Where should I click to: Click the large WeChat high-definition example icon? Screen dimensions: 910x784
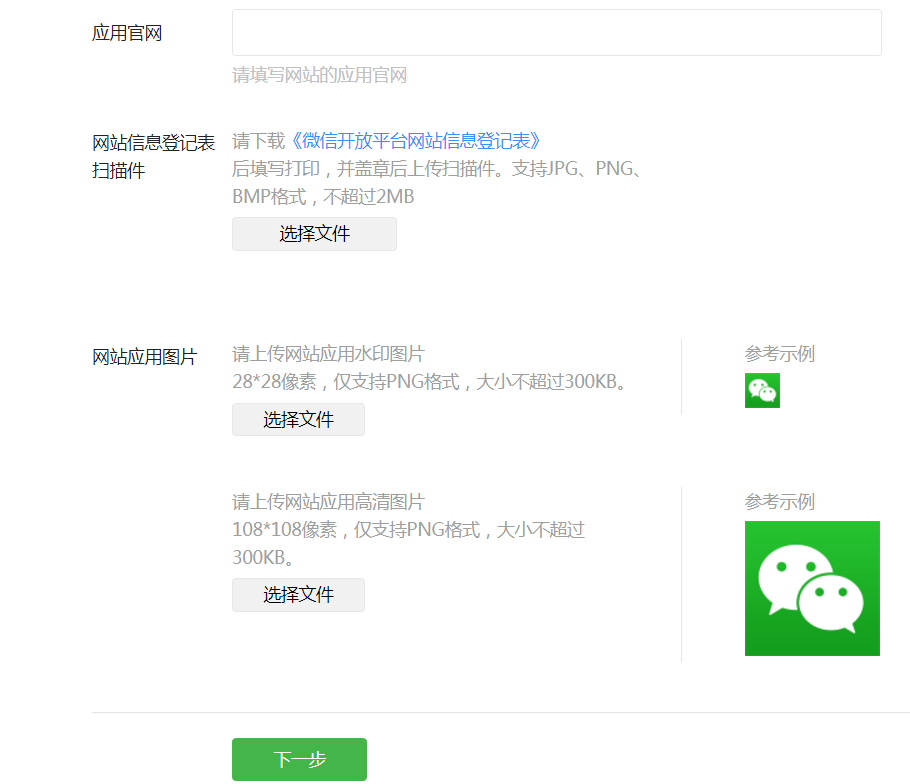click(812, 588)
